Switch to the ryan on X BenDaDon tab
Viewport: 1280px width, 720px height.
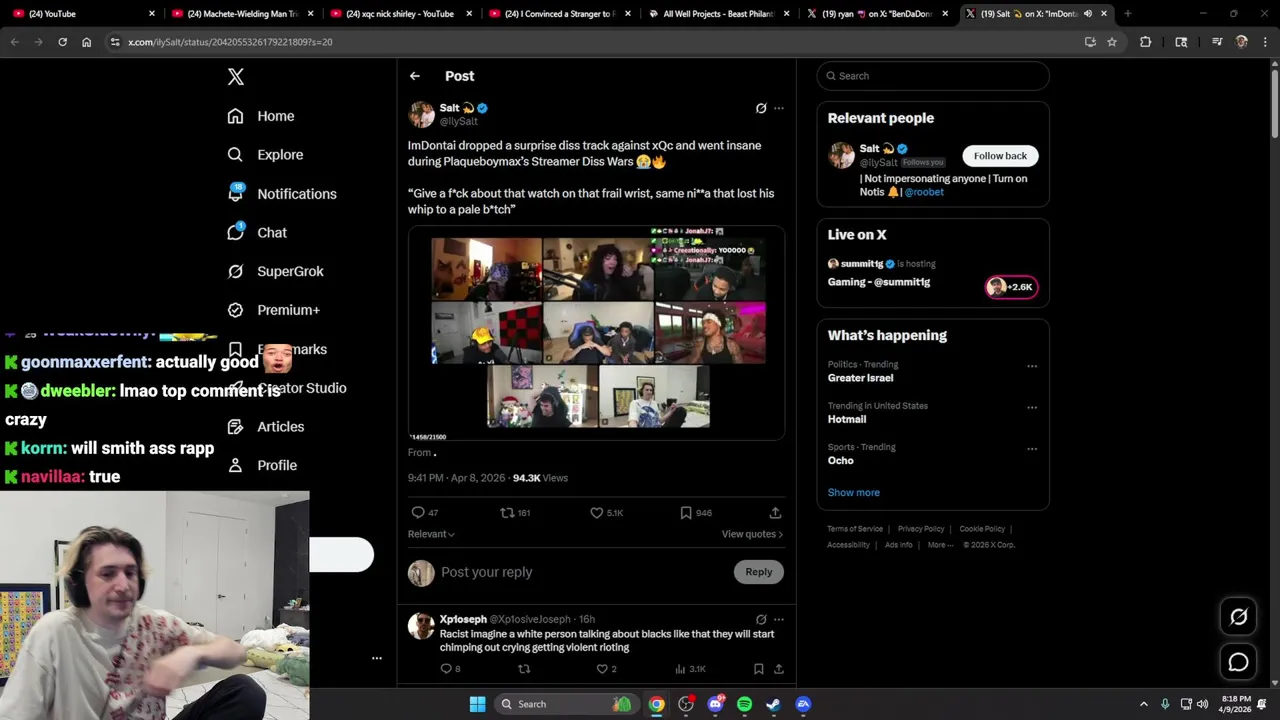[x=878, y=14]
